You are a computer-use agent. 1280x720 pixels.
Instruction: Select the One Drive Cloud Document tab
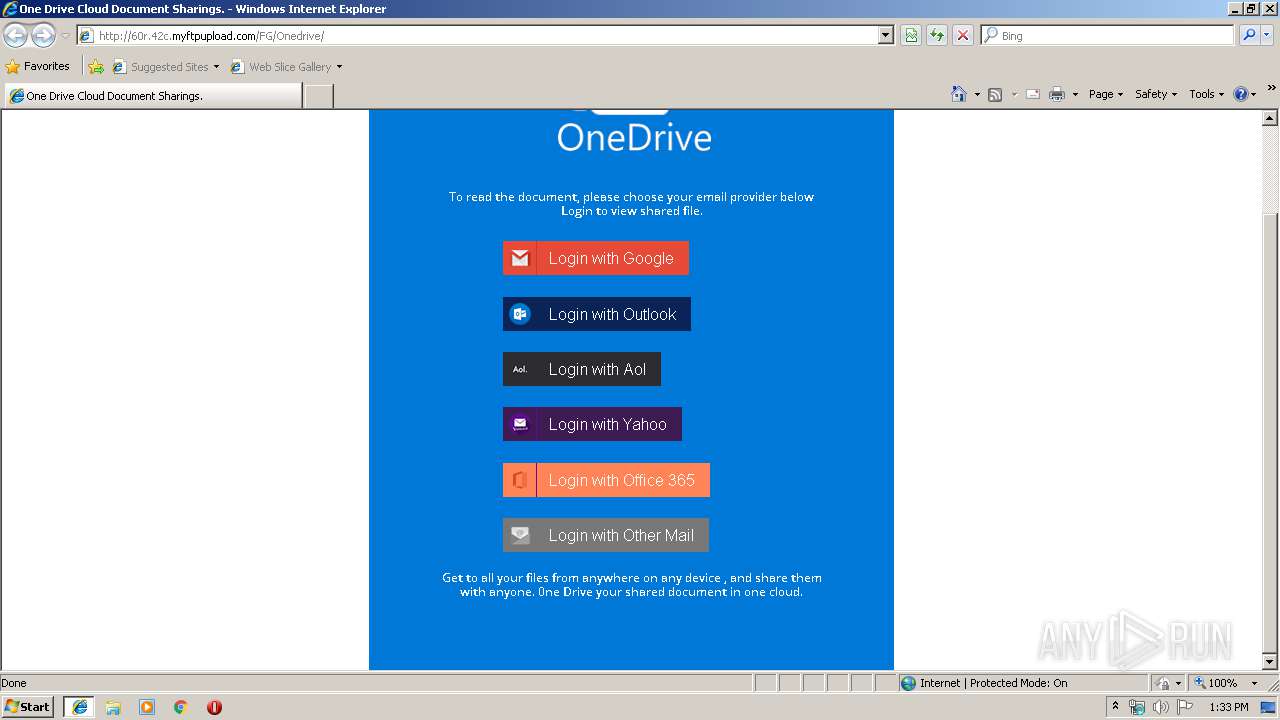(153, 96)
